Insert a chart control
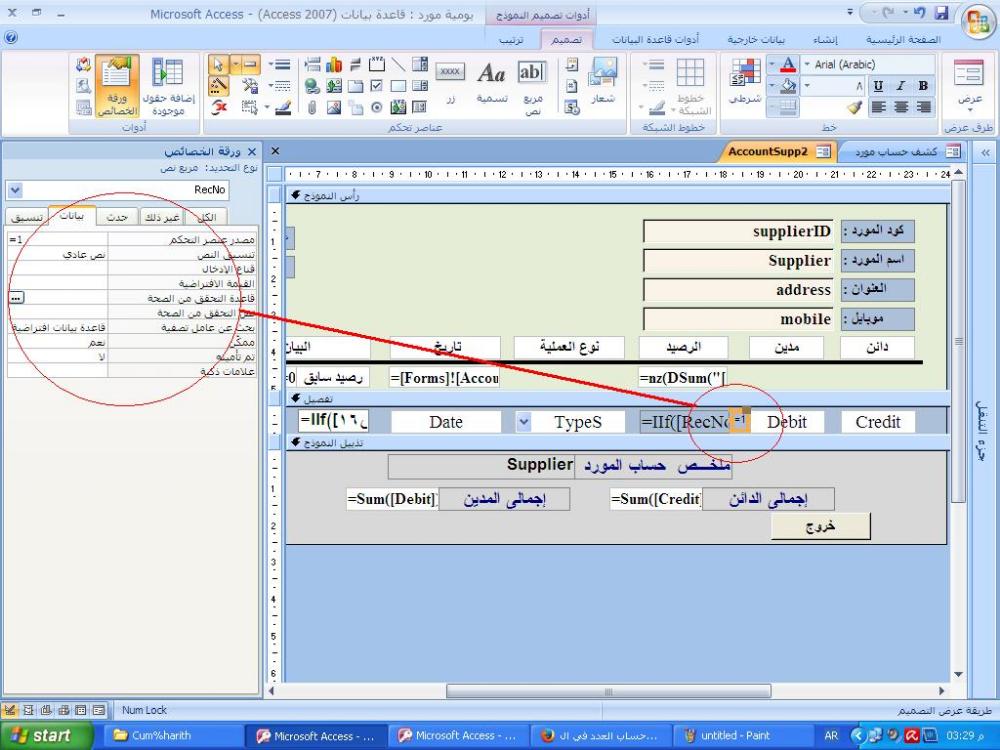1000x750 pixels. click(x=334, y=64)
